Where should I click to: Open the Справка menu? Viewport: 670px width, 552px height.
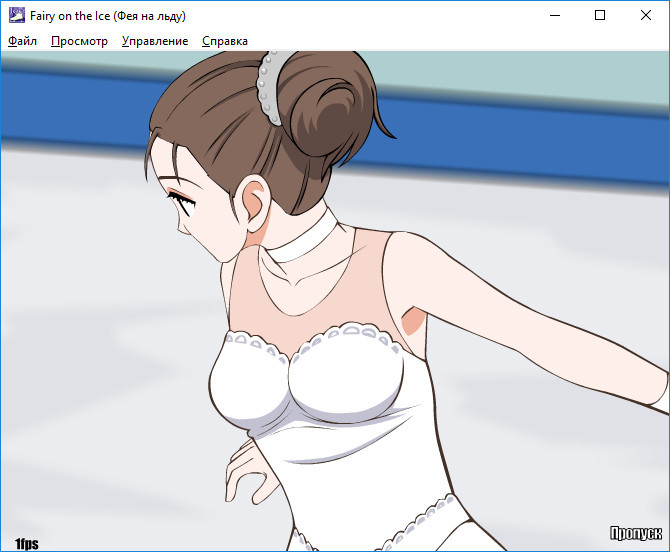click(225, 41)
